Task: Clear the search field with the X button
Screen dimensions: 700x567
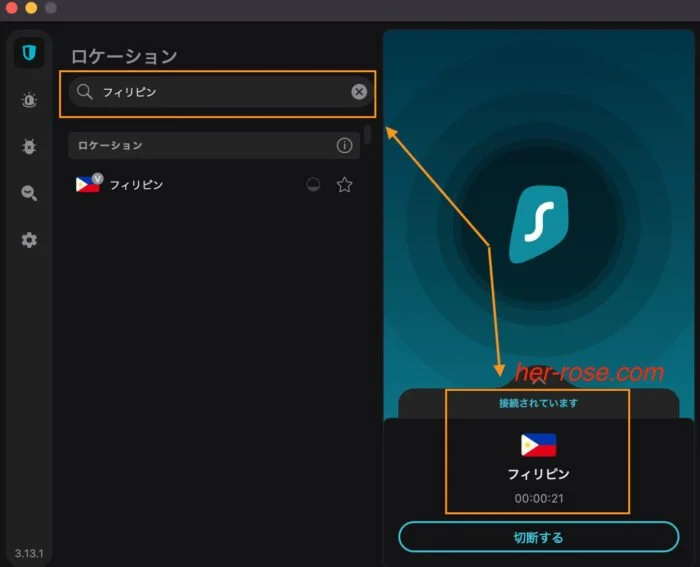Action: click(x=359, y=92)
